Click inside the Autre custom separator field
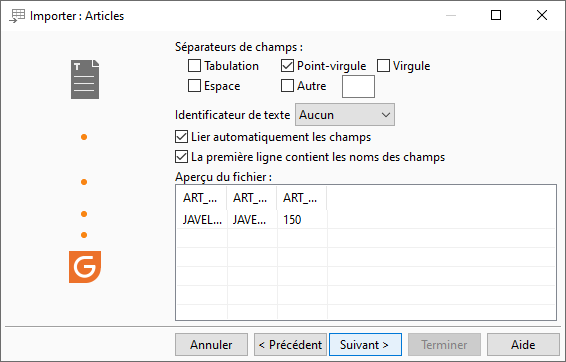Screen dimensions: 566x362 pyautogui.click(x=358, y=87)
